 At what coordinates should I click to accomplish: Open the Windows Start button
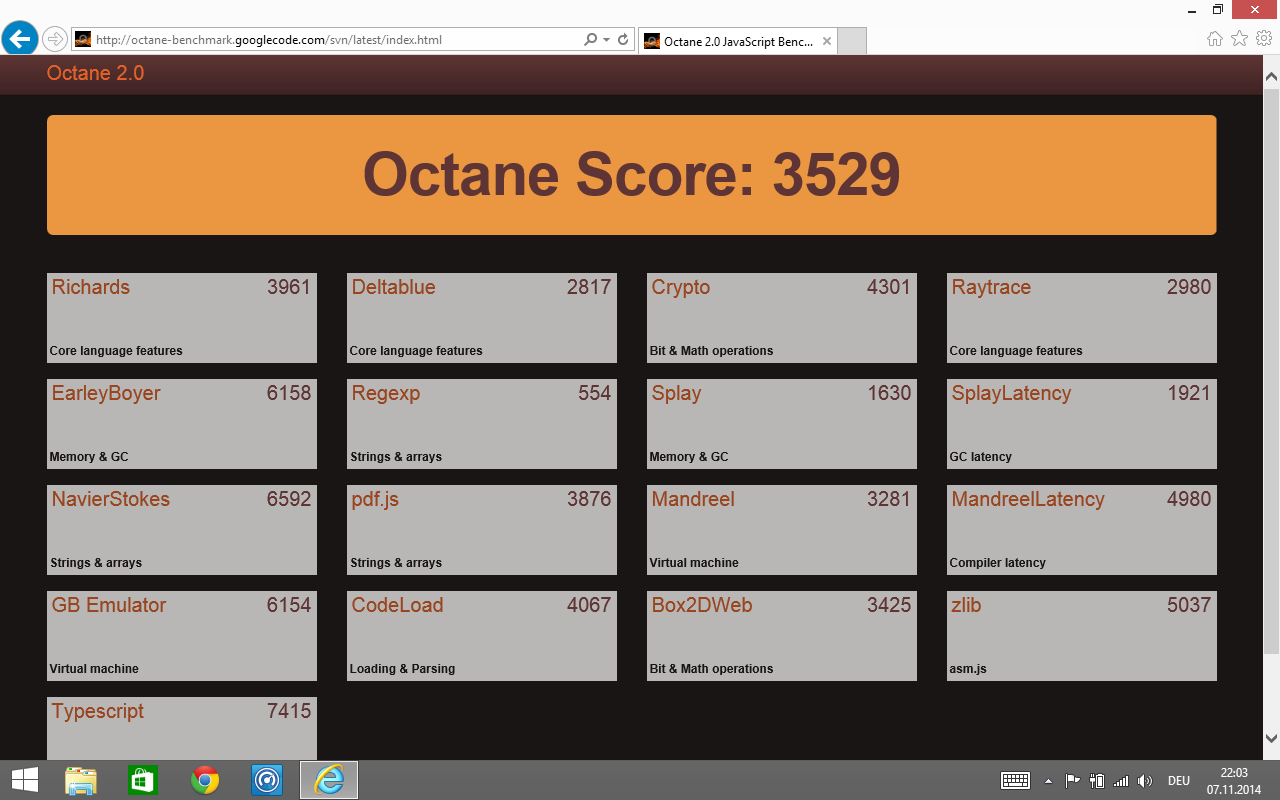[x=24, y=780]
